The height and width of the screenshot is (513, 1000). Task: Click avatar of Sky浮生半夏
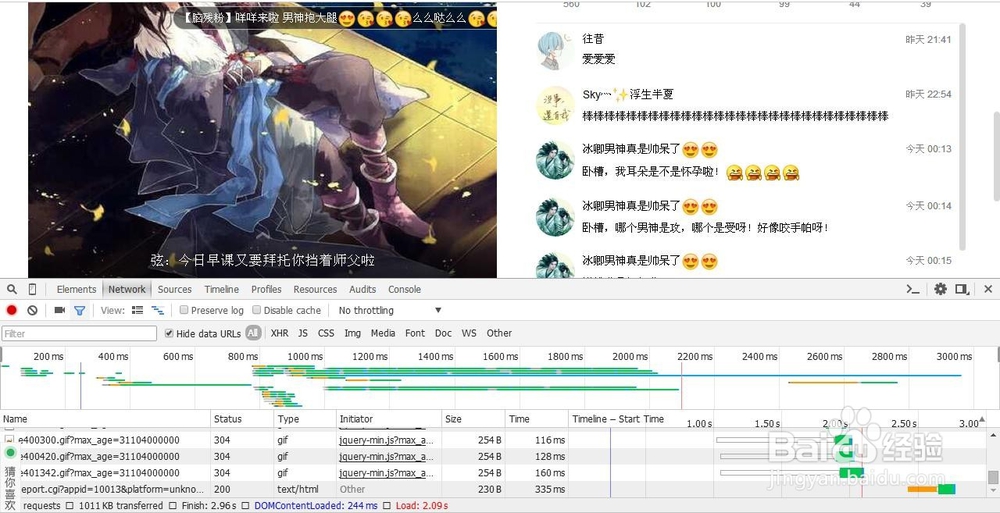point(555,105)
